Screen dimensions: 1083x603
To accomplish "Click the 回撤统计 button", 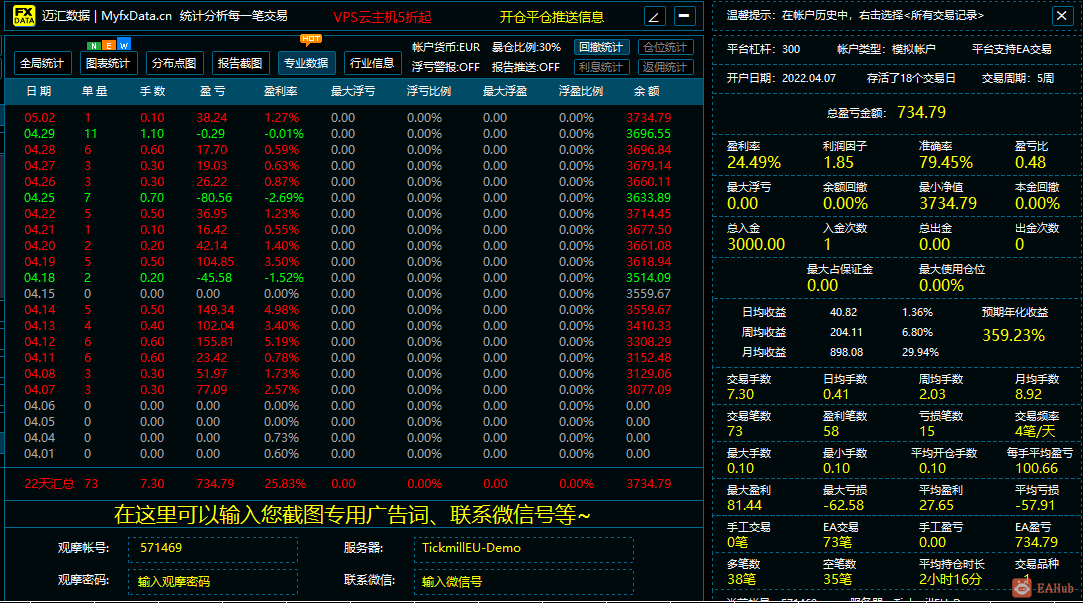I will (601, 47).
